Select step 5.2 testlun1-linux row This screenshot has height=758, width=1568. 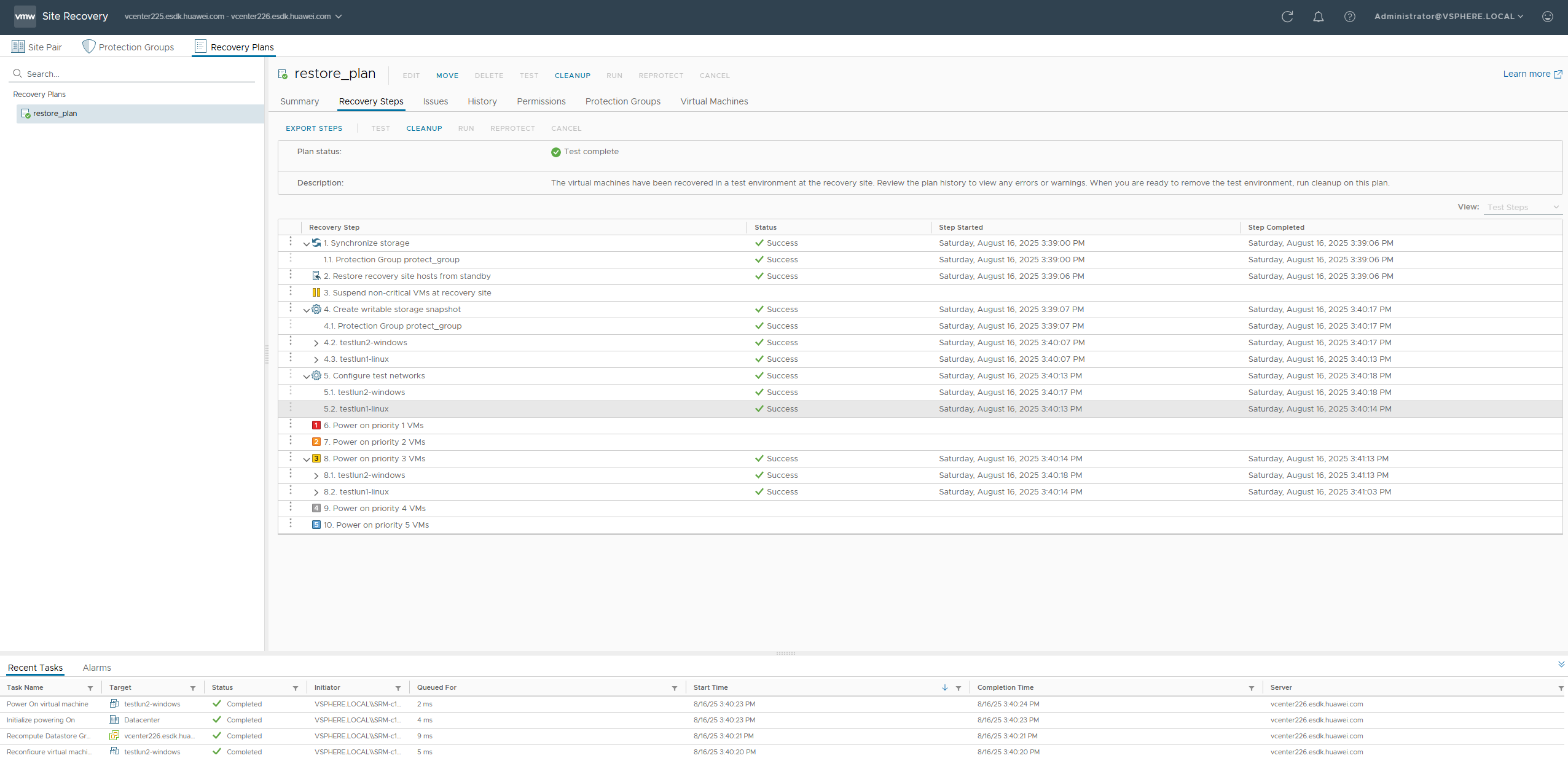pyautogui.click(x=920, y=409)
